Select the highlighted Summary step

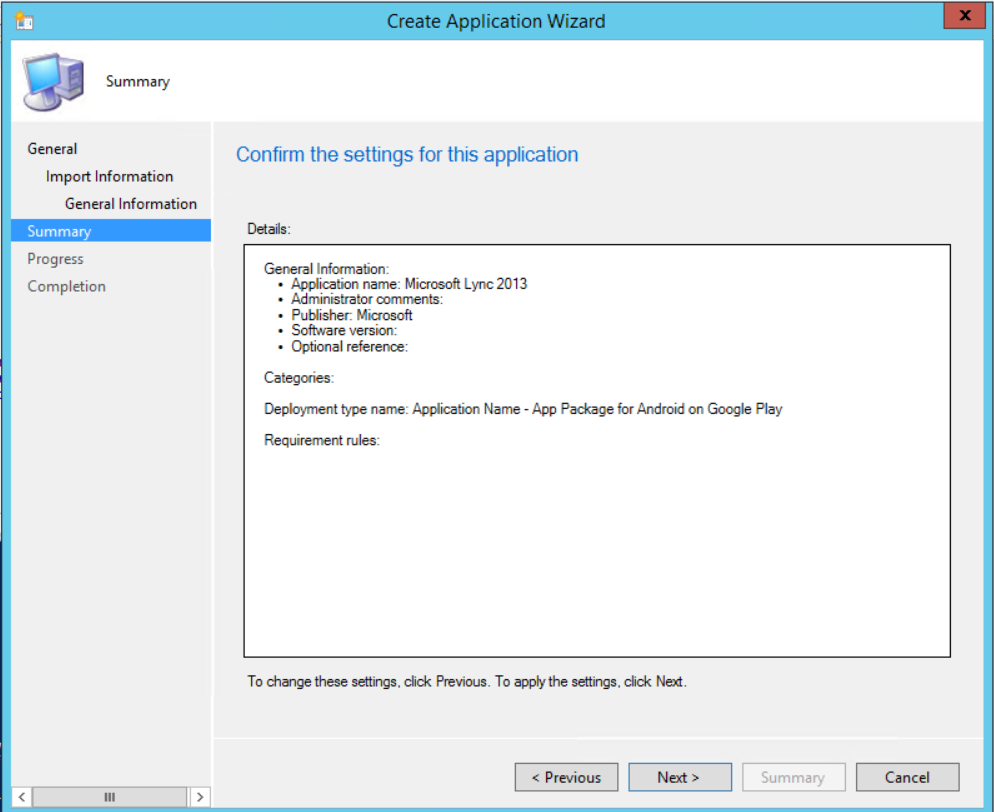pyautogui.click(x=59, y=231)
